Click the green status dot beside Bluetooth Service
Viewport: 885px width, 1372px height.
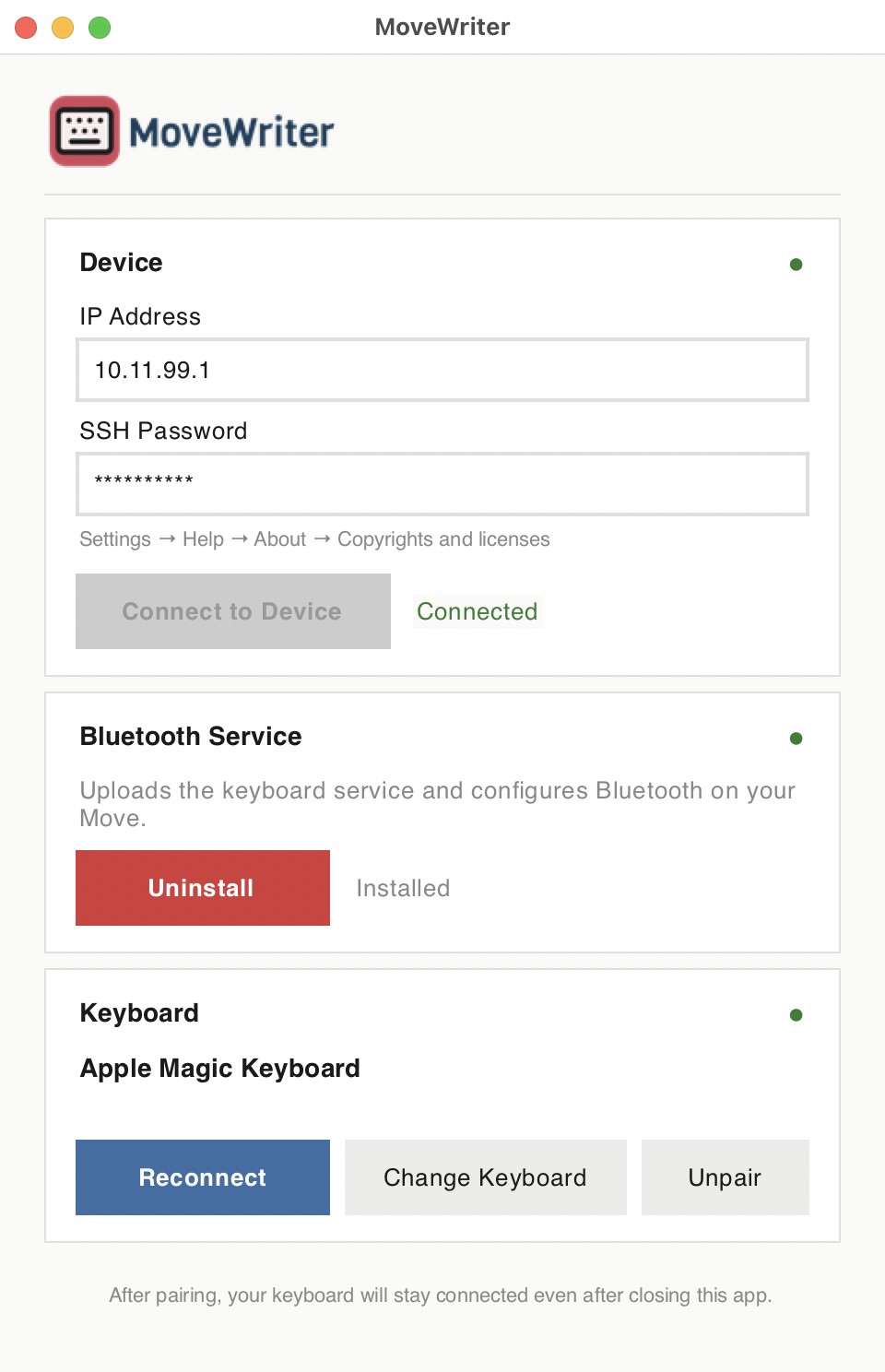[x=796, y=738]
